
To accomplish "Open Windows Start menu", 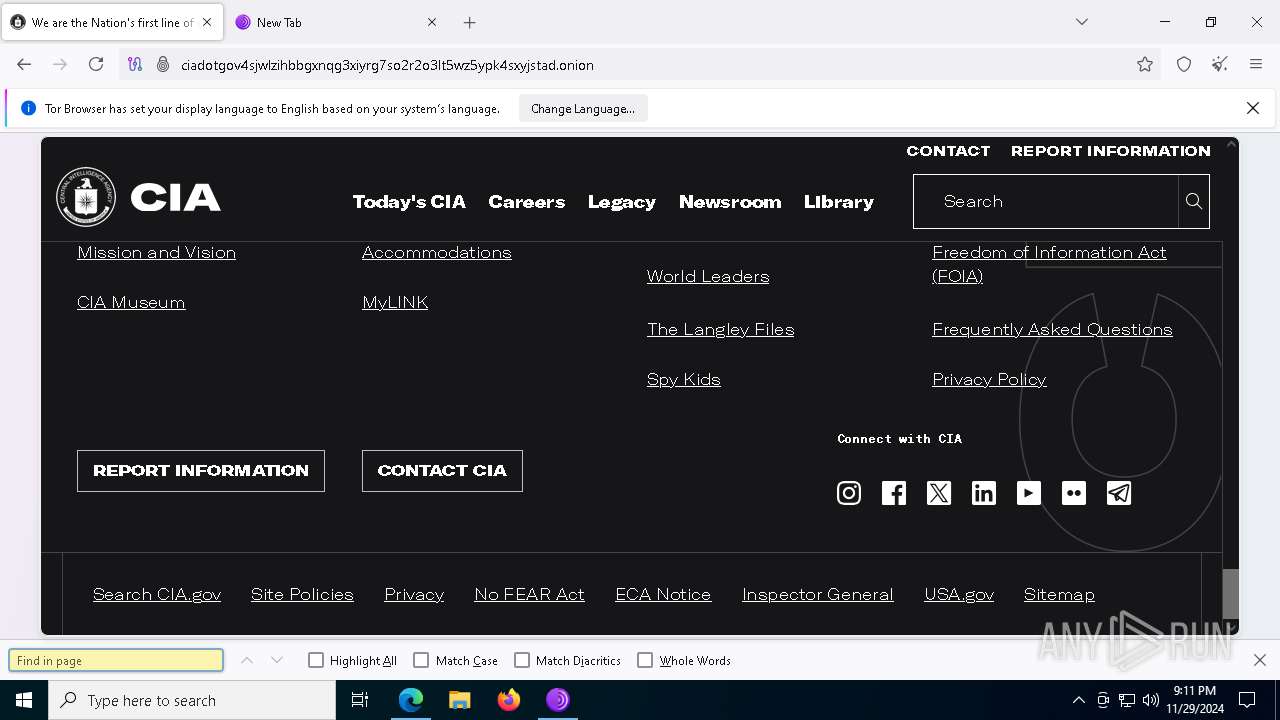I will click(24, 700).
